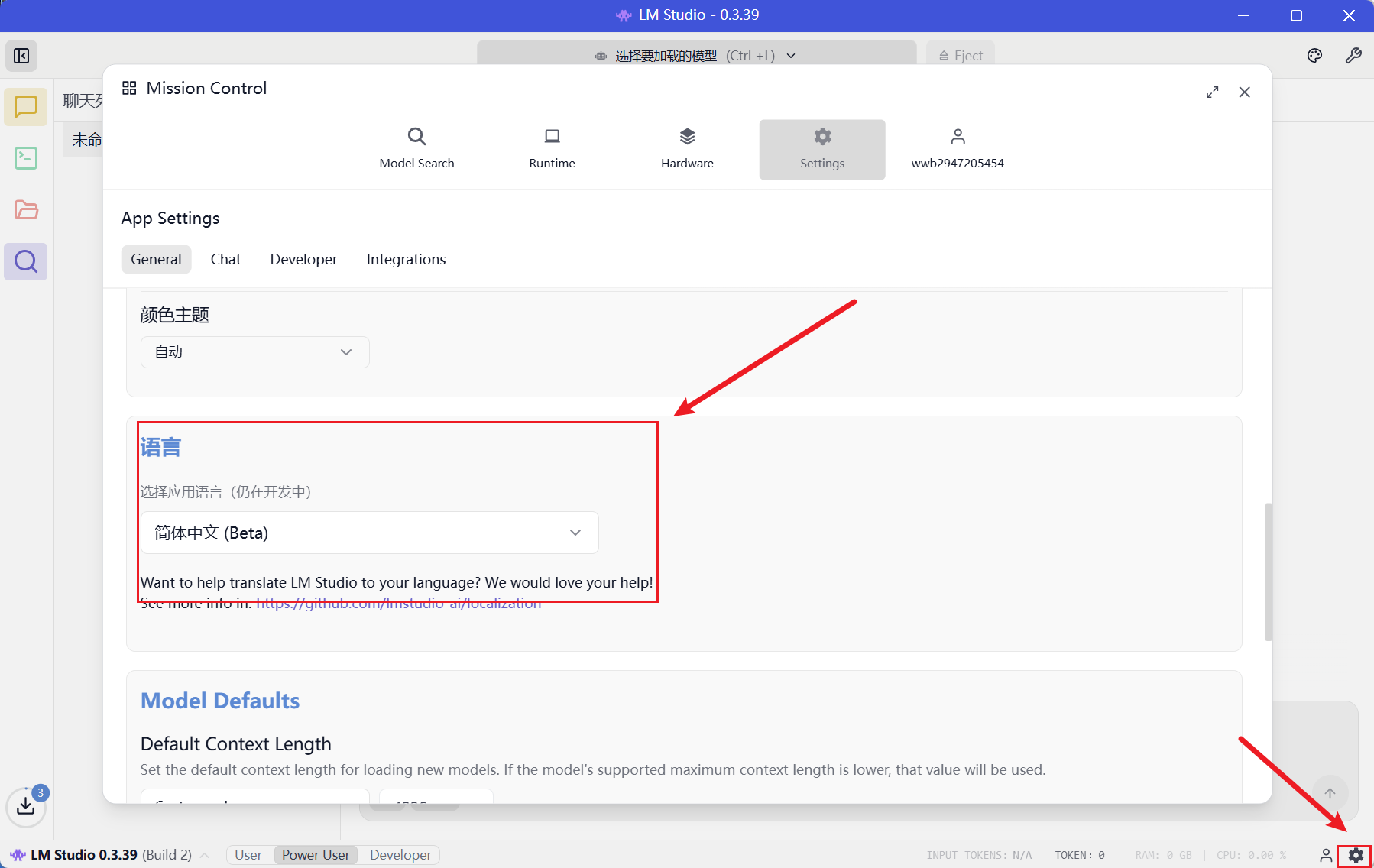1374x868 pixels.
Task: Open the Developer terminal section icon
Action: pyautogui.click(x=26, y=158)
